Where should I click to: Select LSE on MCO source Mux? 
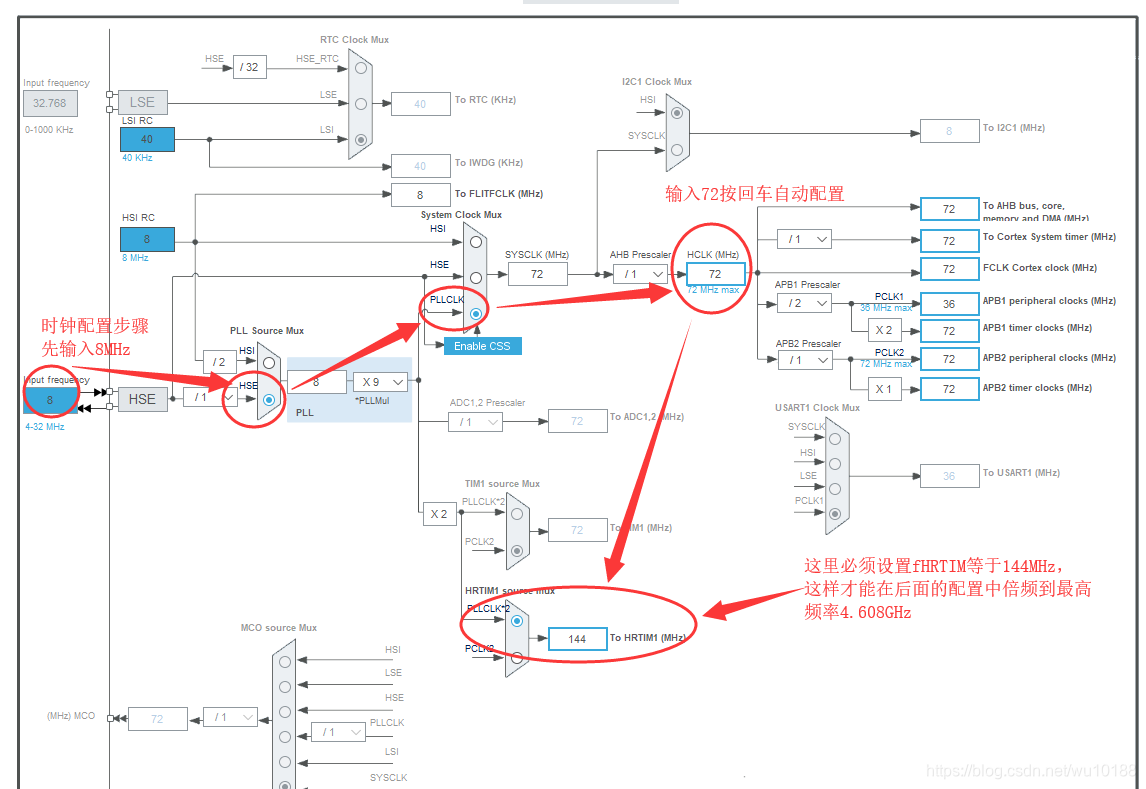(285, 687)
